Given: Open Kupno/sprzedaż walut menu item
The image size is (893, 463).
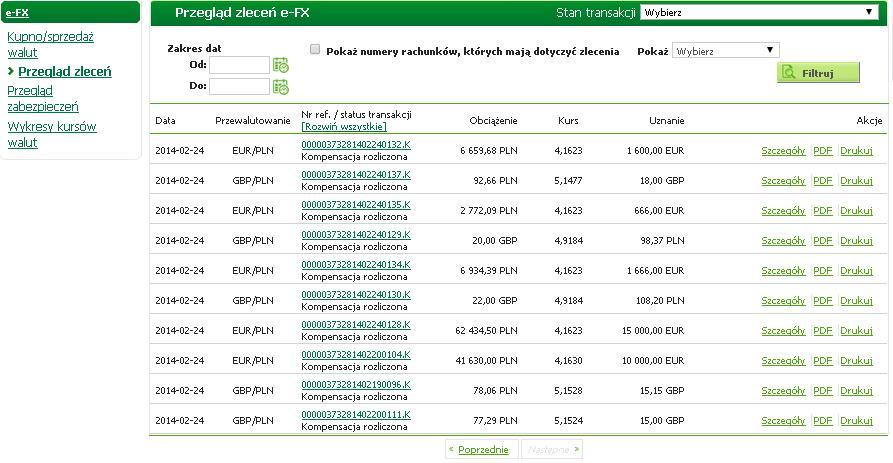Looking at the screenshot, I should pos(50,44).
